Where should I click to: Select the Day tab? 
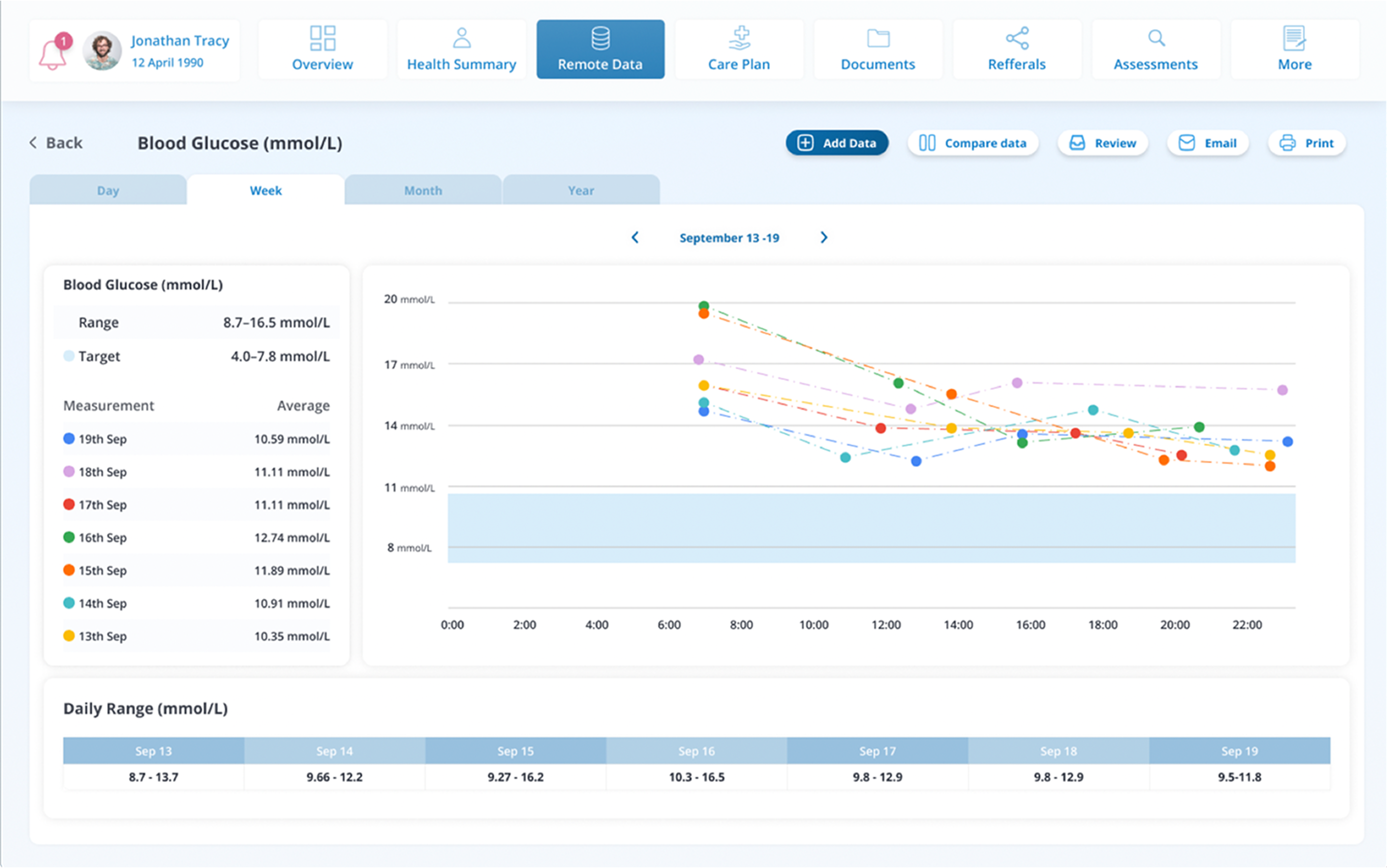coord(108,190)
